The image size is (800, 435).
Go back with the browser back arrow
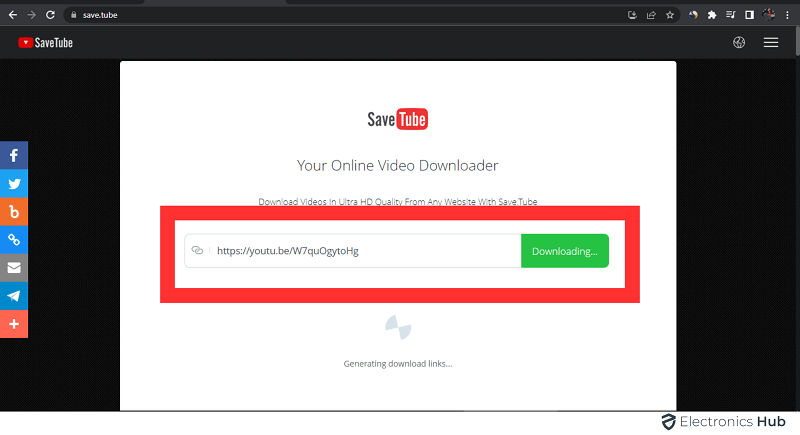[x=13, y=15]
